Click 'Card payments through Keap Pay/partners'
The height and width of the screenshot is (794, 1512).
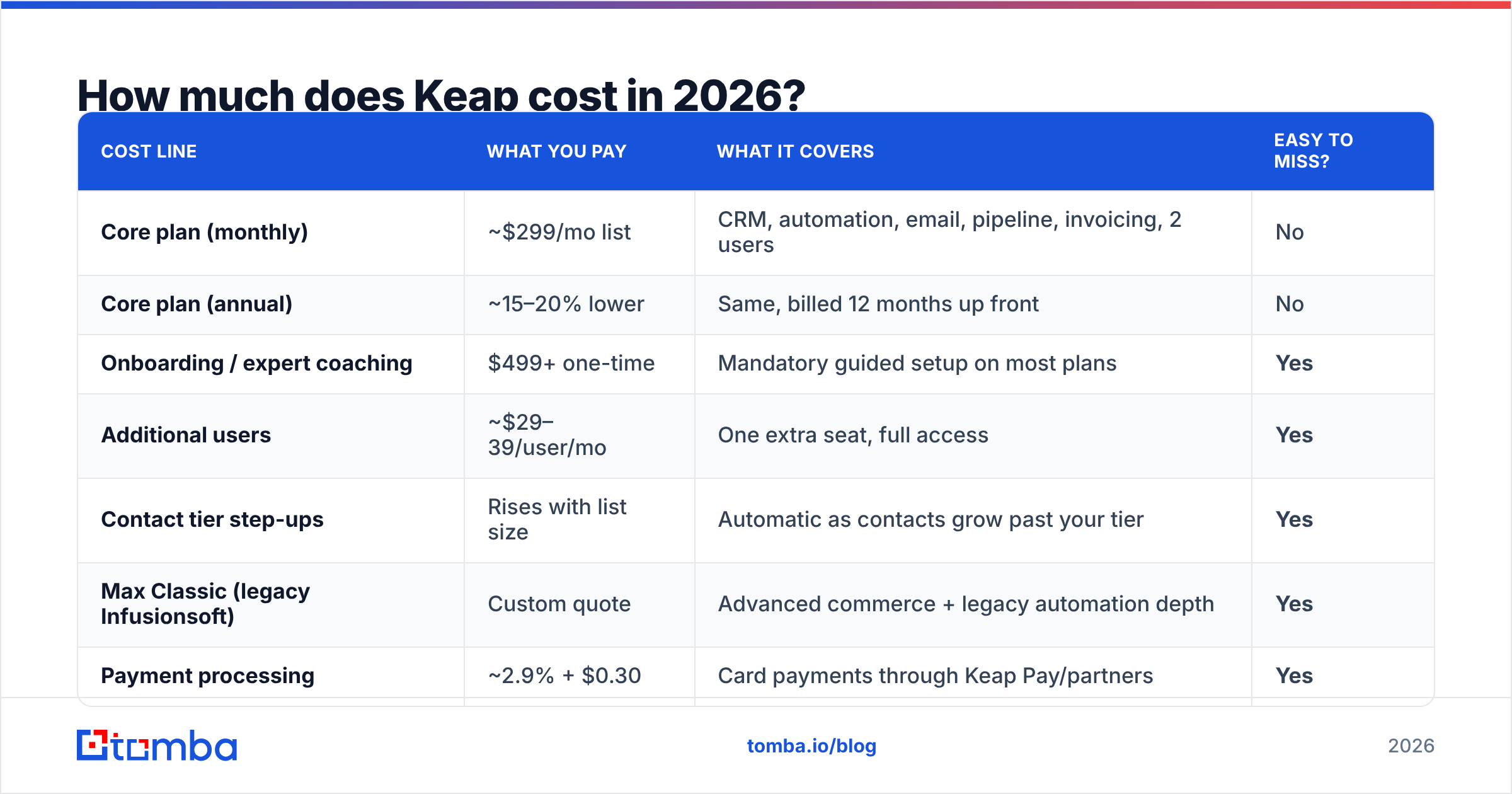(x=936, y=676)
